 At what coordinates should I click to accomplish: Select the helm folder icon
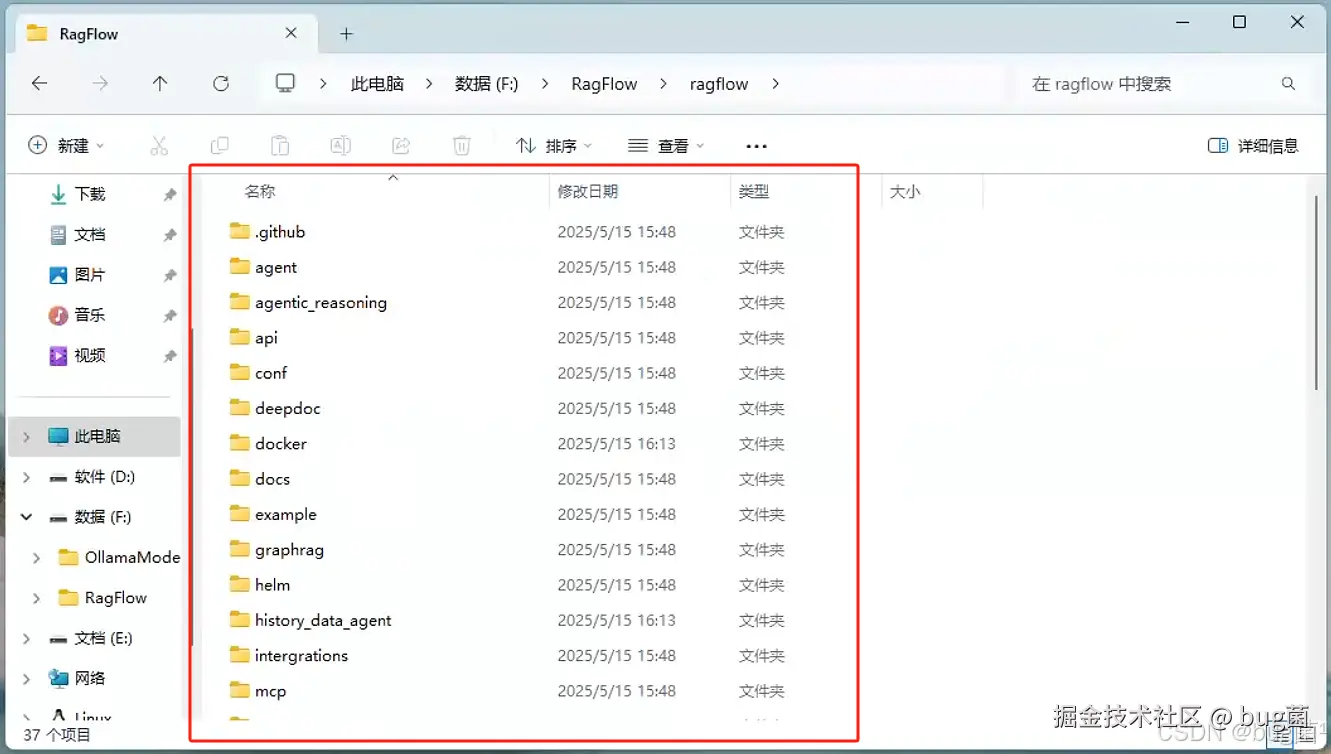point(239,584)
